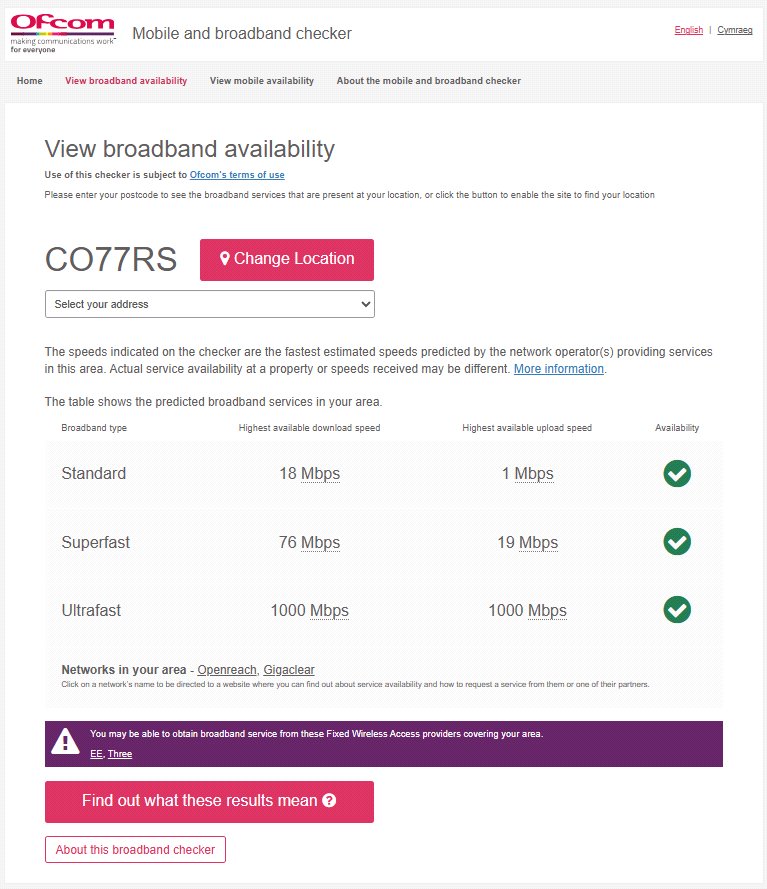Screen dimensions: 767x889
Task: Open View mobile availability page
Action: 262,81
